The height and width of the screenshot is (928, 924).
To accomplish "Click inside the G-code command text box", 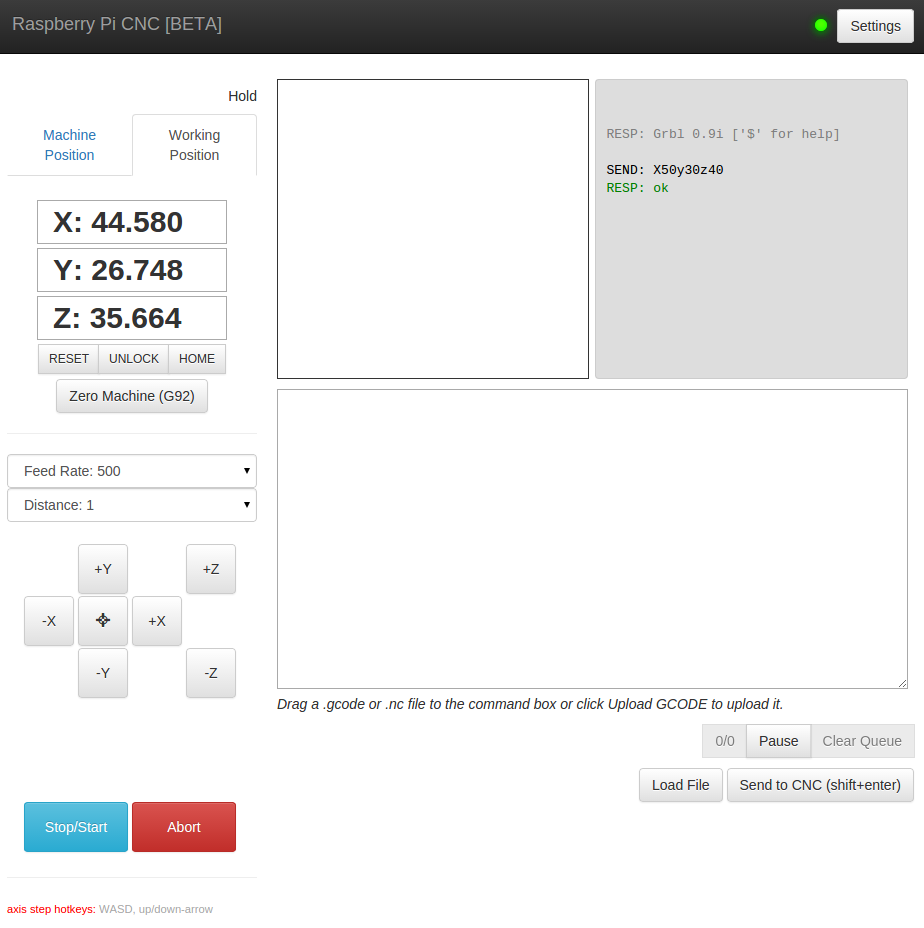I will click(x=592, y=539).
